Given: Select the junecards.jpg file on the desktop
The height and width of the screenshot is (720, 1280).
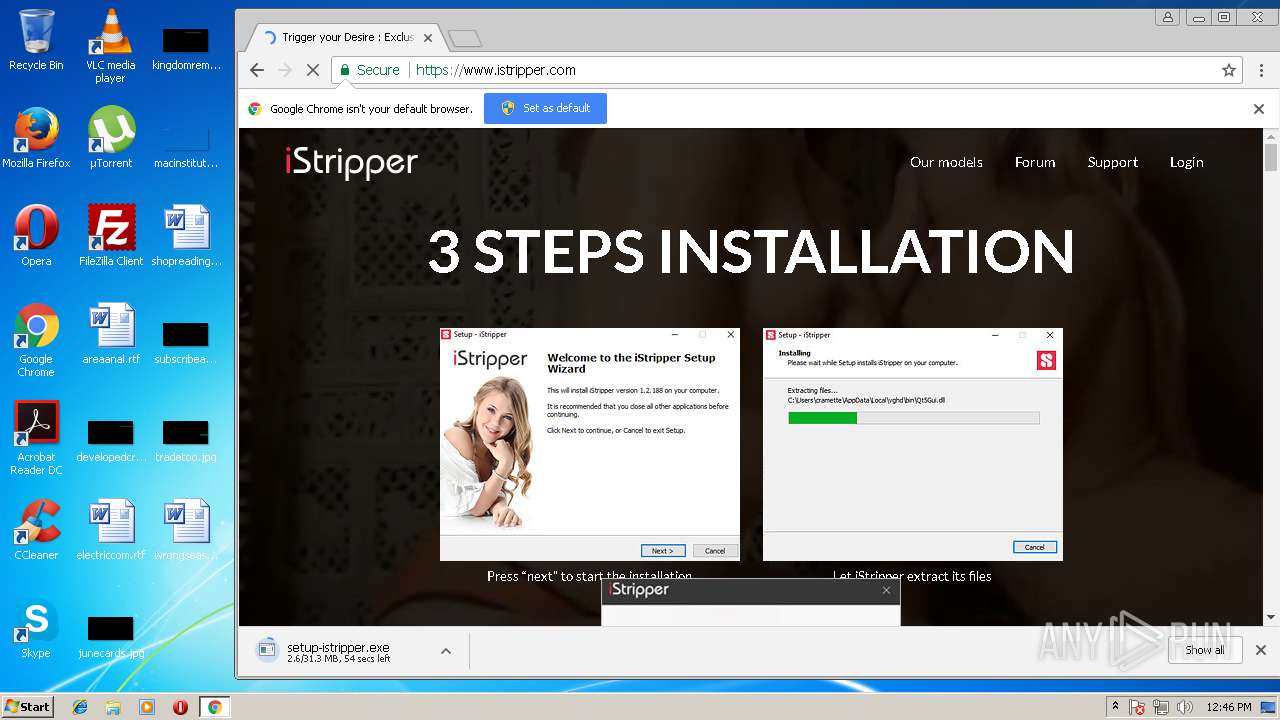Looking at the screenshot, I should (x=110, y=636).
